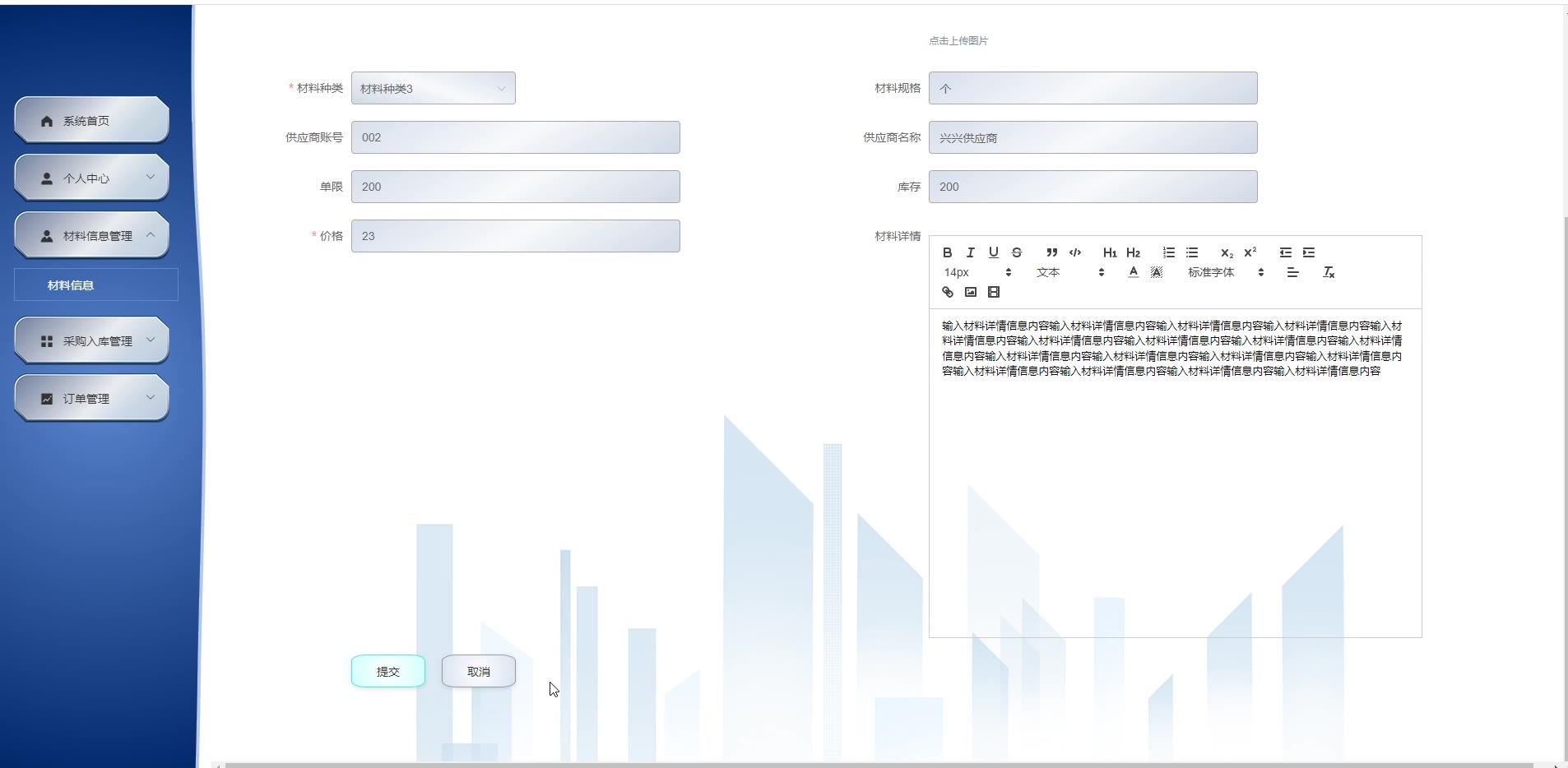Toggle bold formatting in the editor
The height and width of the screenshot is (768, 1568).
tap(947, 252)
